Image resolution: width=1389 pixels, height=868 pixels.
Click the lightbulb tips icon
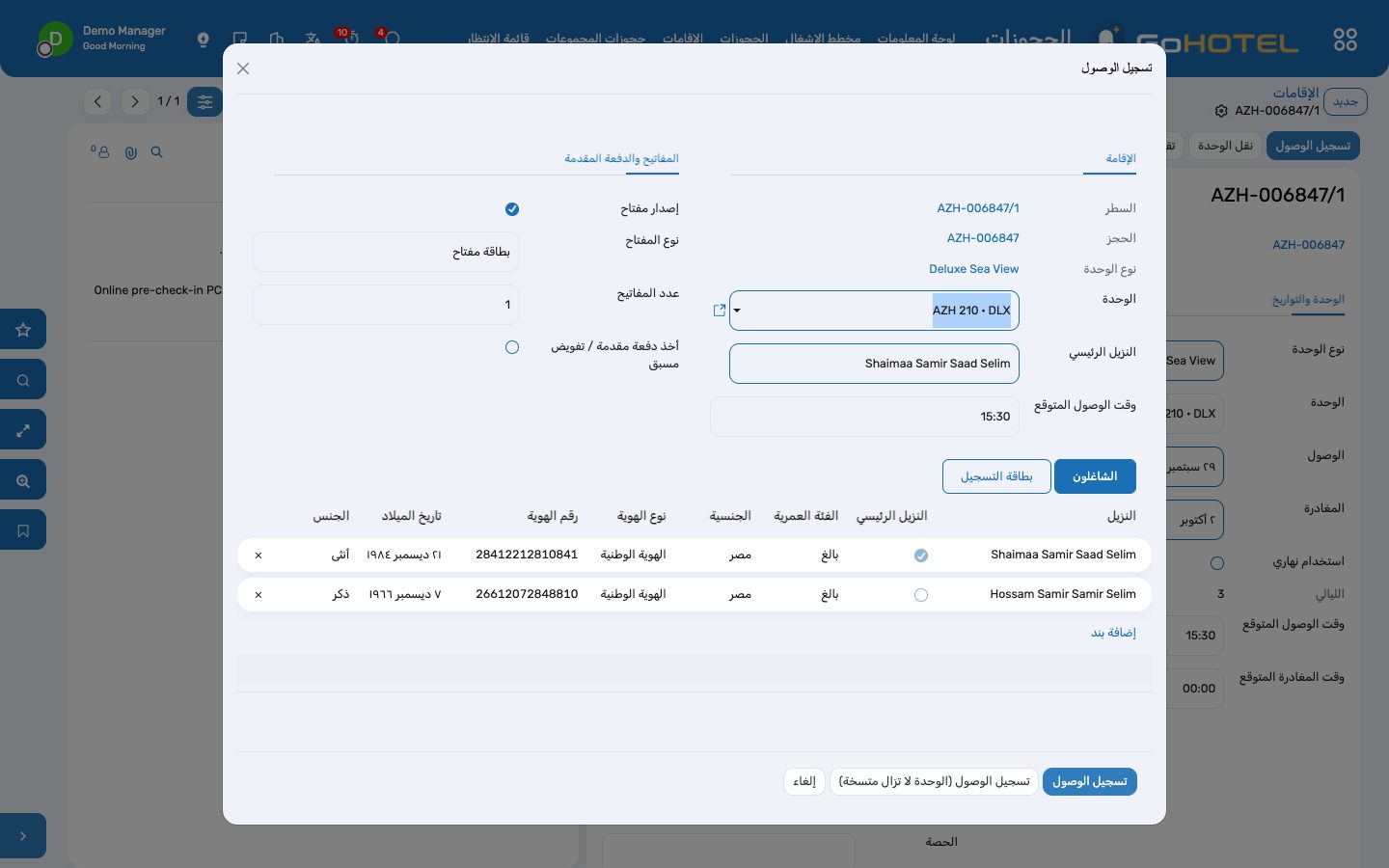203,40
